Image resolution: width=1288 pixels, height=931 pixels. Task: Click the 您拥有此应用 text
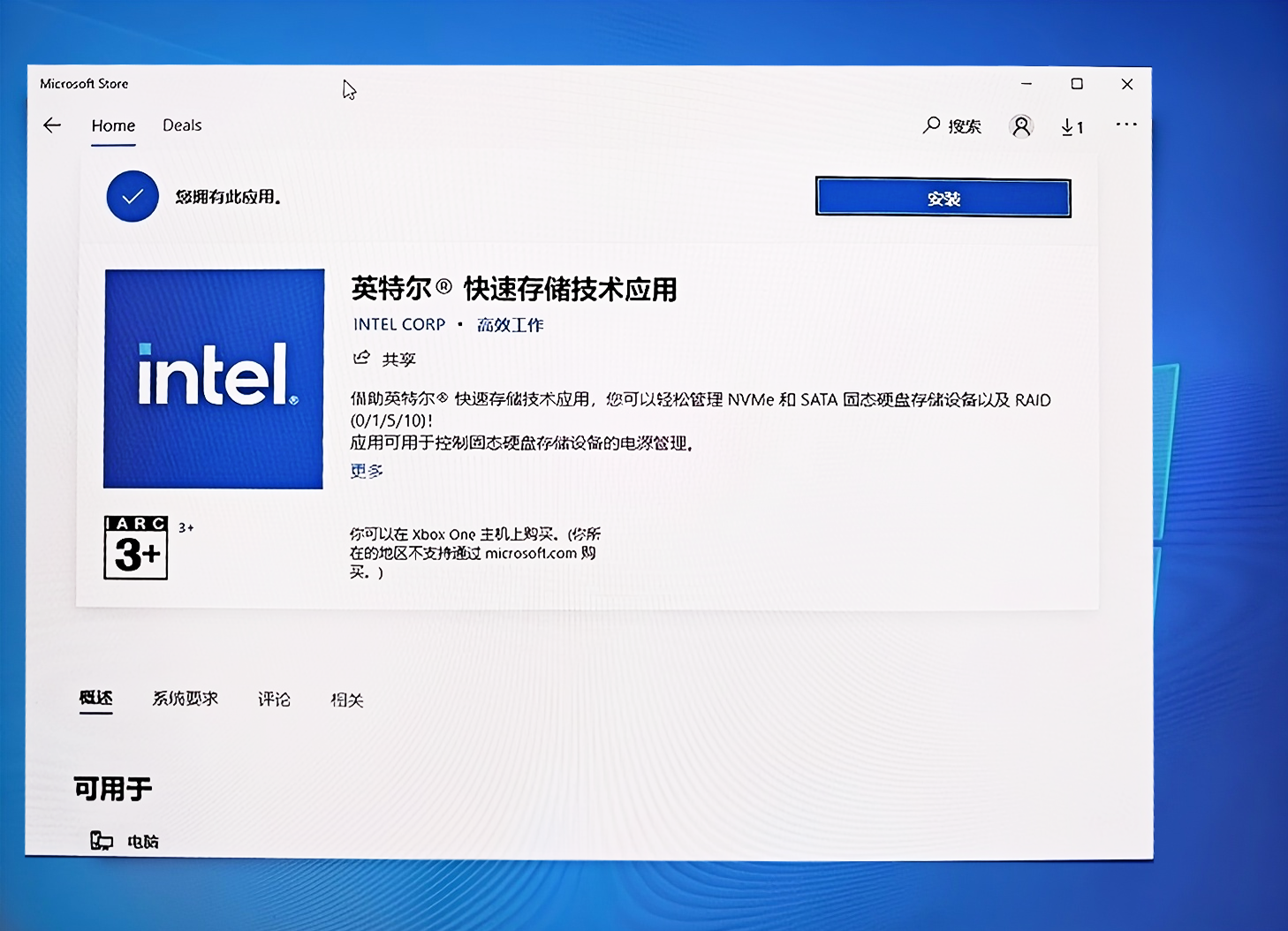(228, 197)
